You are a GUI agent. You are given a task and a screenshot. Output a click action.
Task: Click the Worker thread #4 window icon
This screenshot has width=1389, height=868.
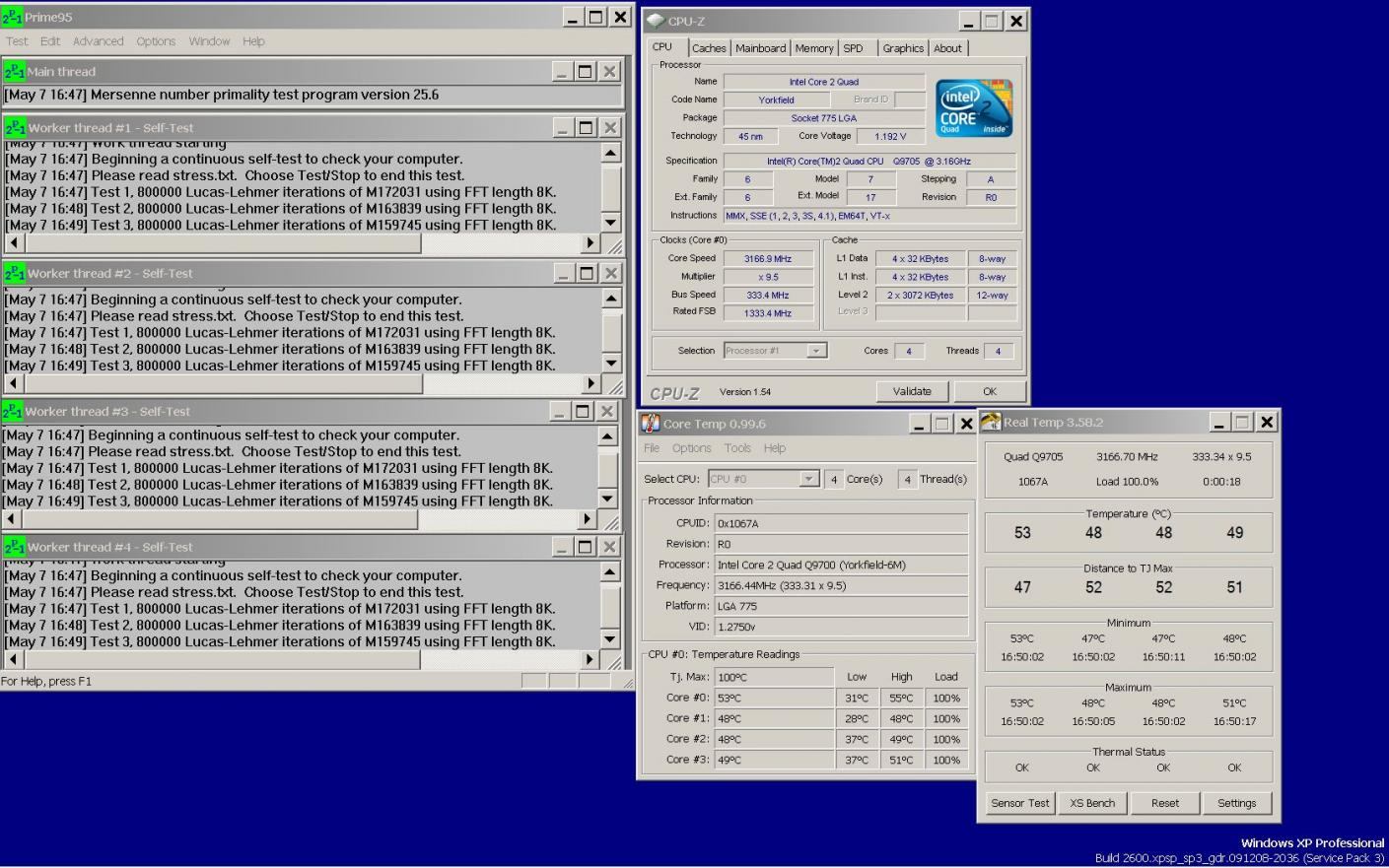pos(15,547)
